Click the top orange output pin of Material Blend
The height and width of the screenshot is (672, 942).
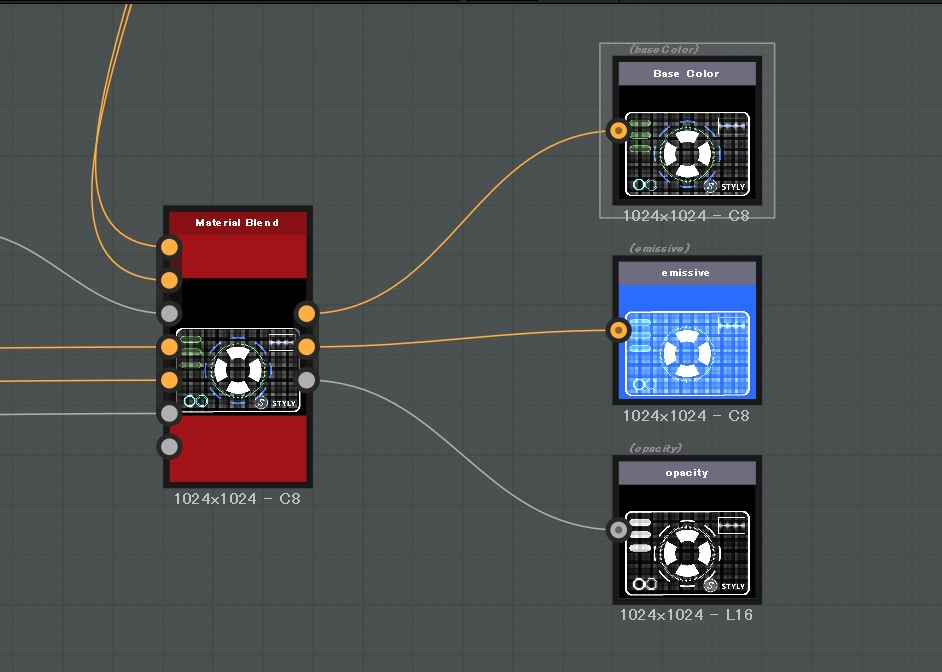tap(306, 313)
